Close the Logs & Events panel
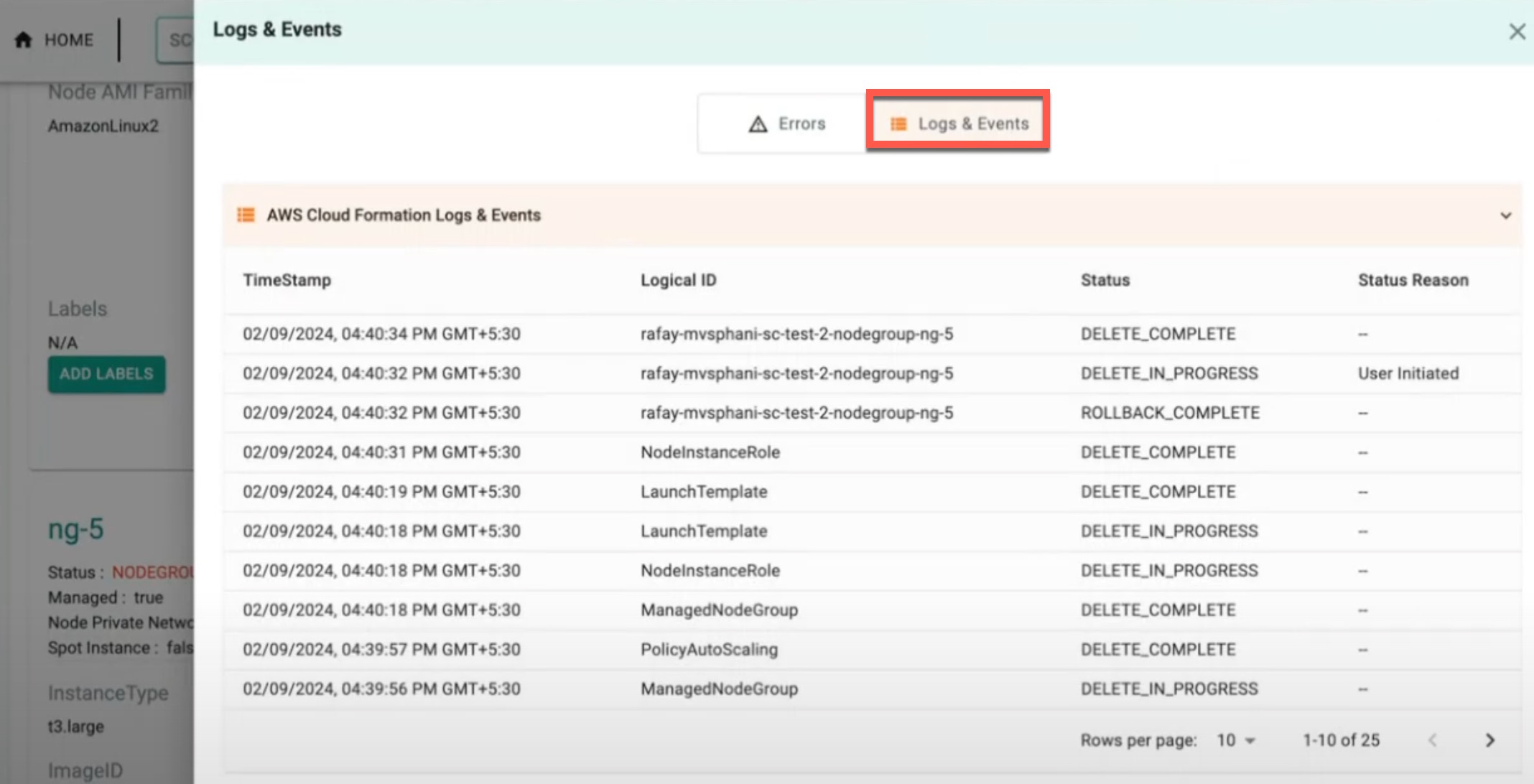The image size is (1534, 784). (x=1517, y=31)
